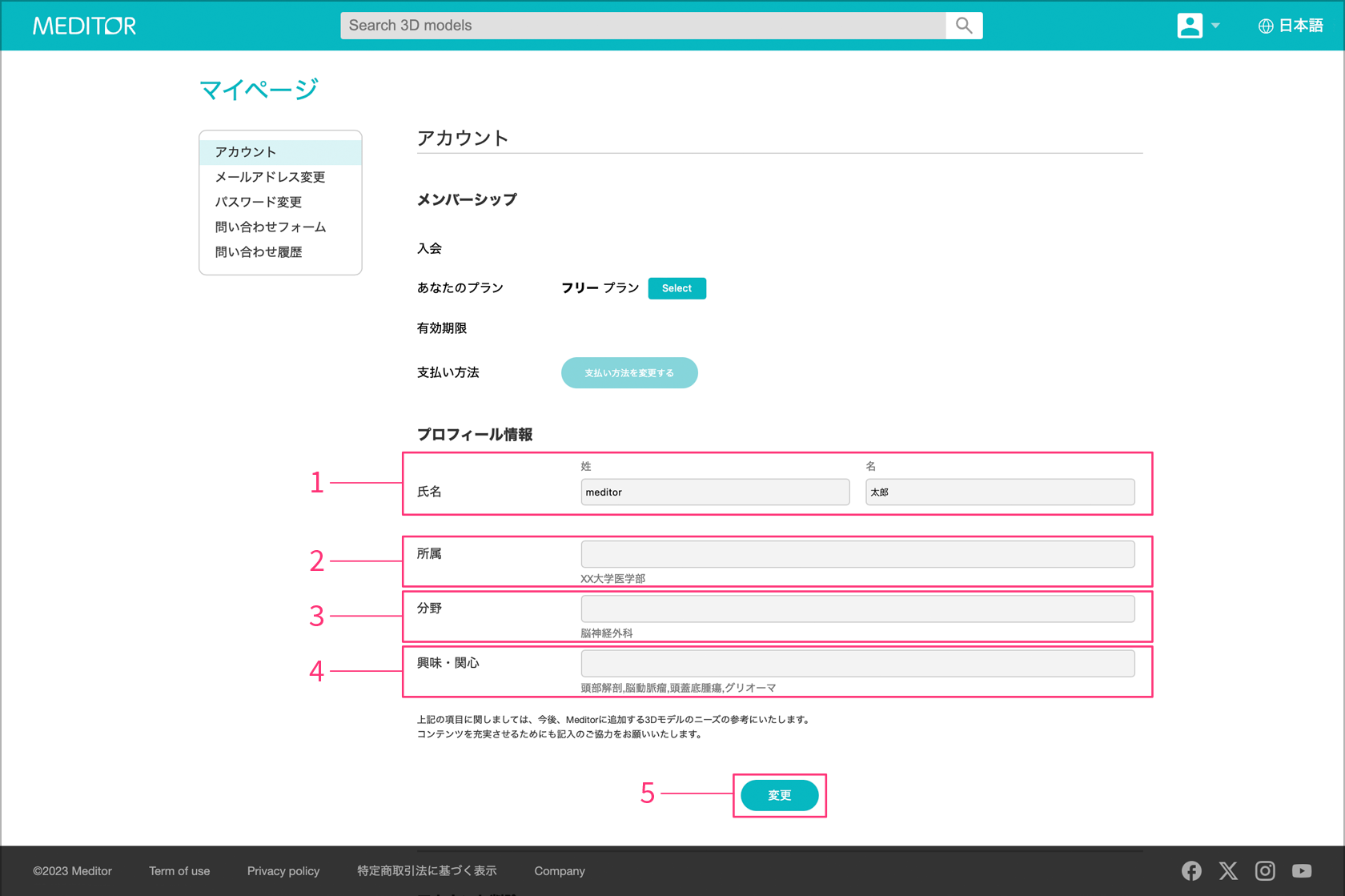Viewport: 1345px width, 896px height.
Task: Click the Meditor logo
Action: click(x=84, y=26)
